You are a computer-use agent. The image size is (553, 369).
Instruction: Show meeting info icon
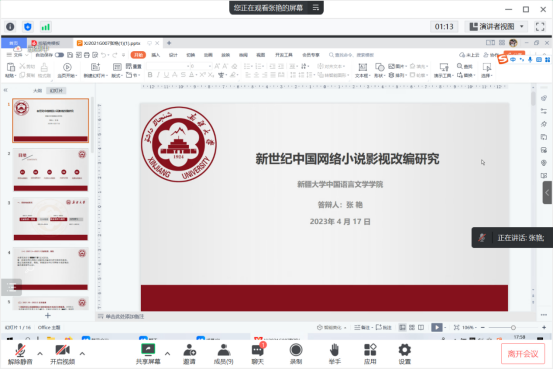[10, 27]
